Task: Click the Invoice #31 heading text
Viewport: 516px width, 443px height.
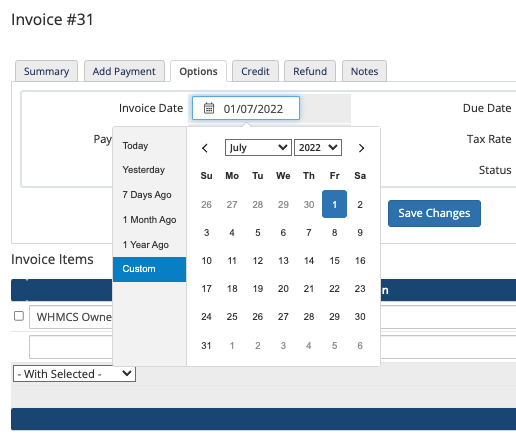Action: 52,19
